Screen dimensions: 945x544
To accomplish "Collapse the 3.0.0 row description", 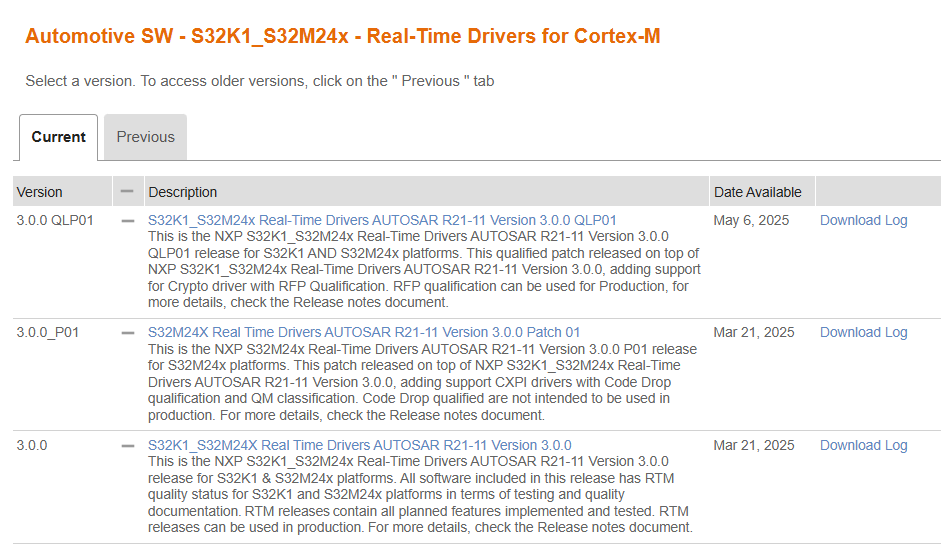I will (128, 446).
